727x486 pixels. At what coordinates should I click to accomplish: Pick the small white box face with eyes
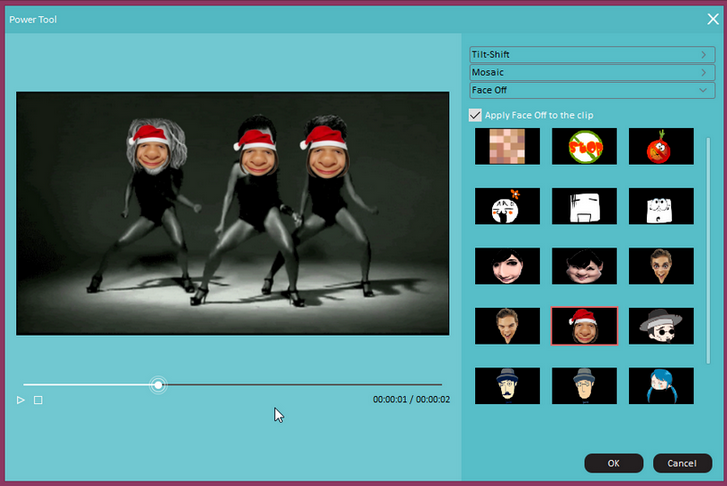click(661, 206)
